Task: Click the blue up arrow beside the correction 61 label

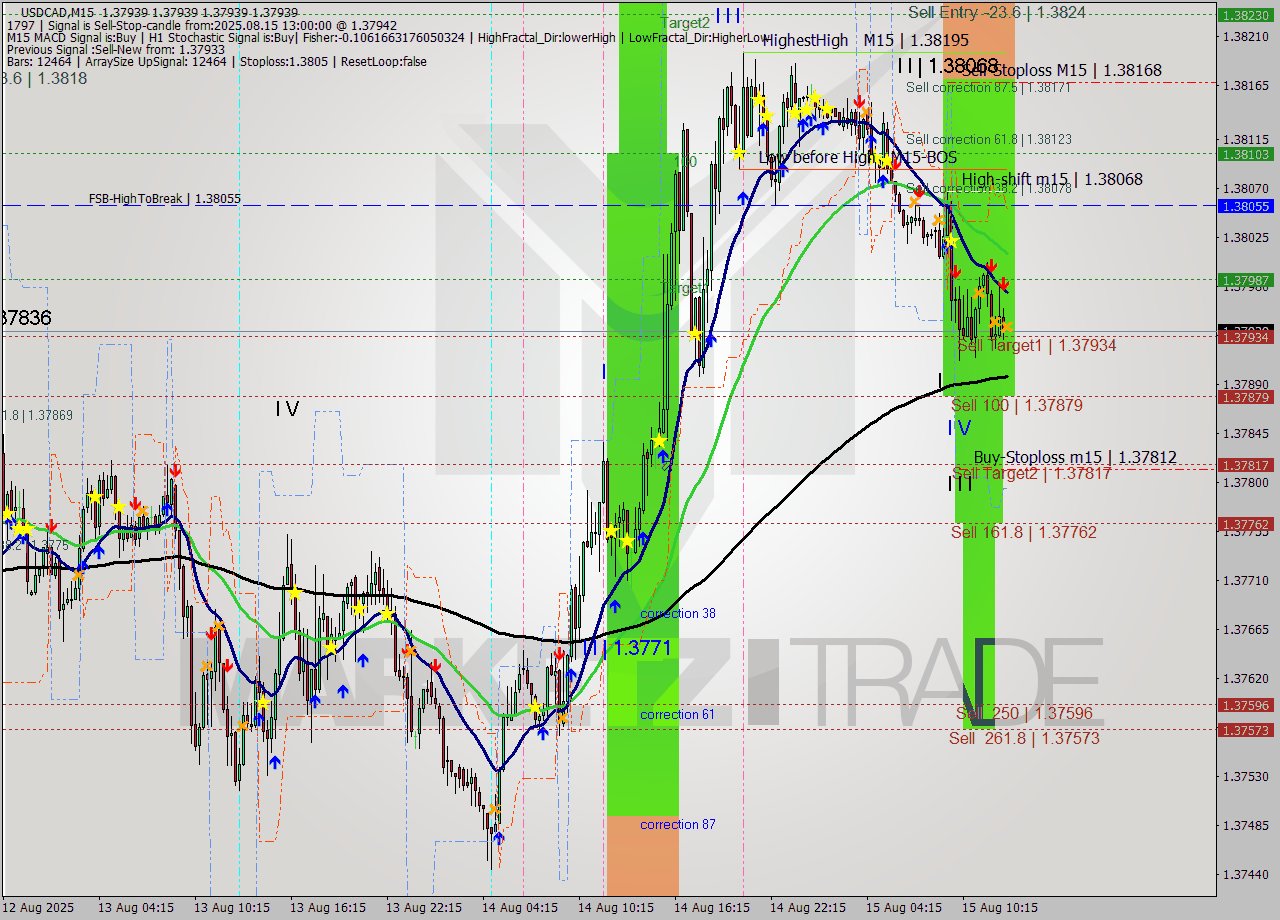Action: (543, 733)
